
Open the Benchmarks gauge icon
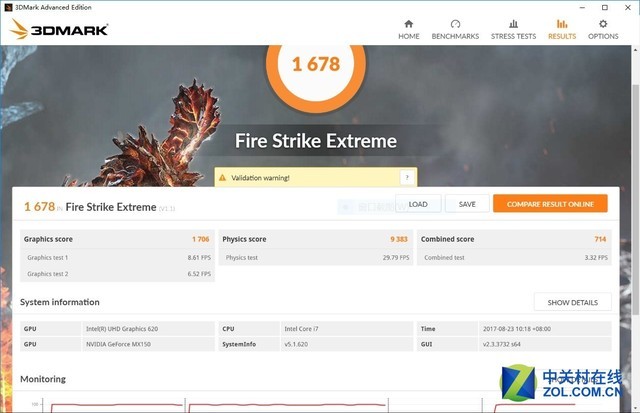coord(455,24)
